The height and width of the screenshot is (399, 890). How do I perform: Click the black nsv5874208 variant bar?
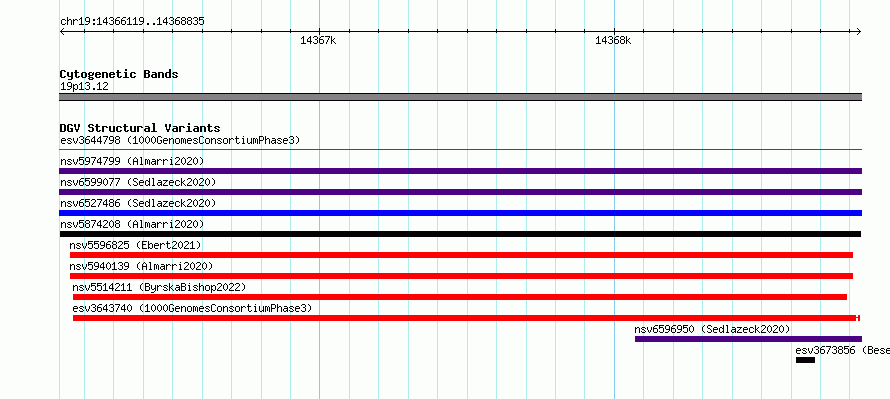pos(460,234)
